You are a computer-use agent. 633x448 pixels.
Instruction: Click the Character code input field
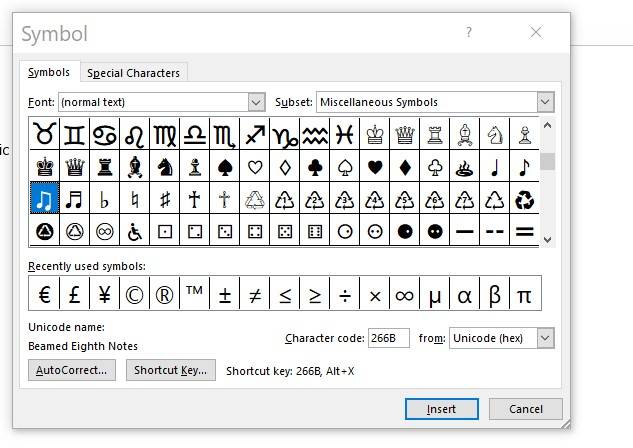point(388,338)
